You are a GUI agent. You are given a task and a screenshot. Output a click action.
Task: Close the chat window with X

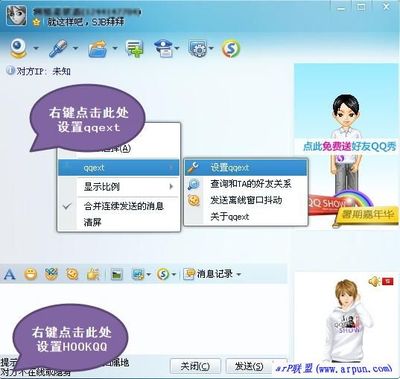click(x=386, y=6)
